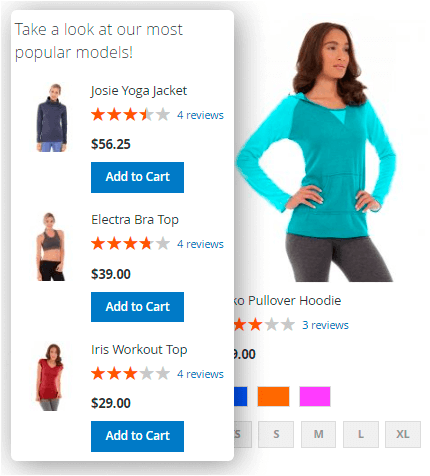
Task: Add Iris Workout Top to cart
Action: point(137,436)
